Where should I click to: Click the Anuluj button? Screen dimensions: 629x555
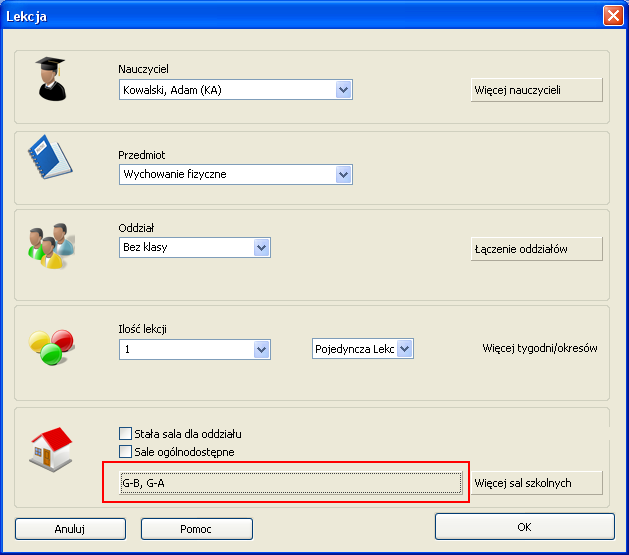point(70,529)
